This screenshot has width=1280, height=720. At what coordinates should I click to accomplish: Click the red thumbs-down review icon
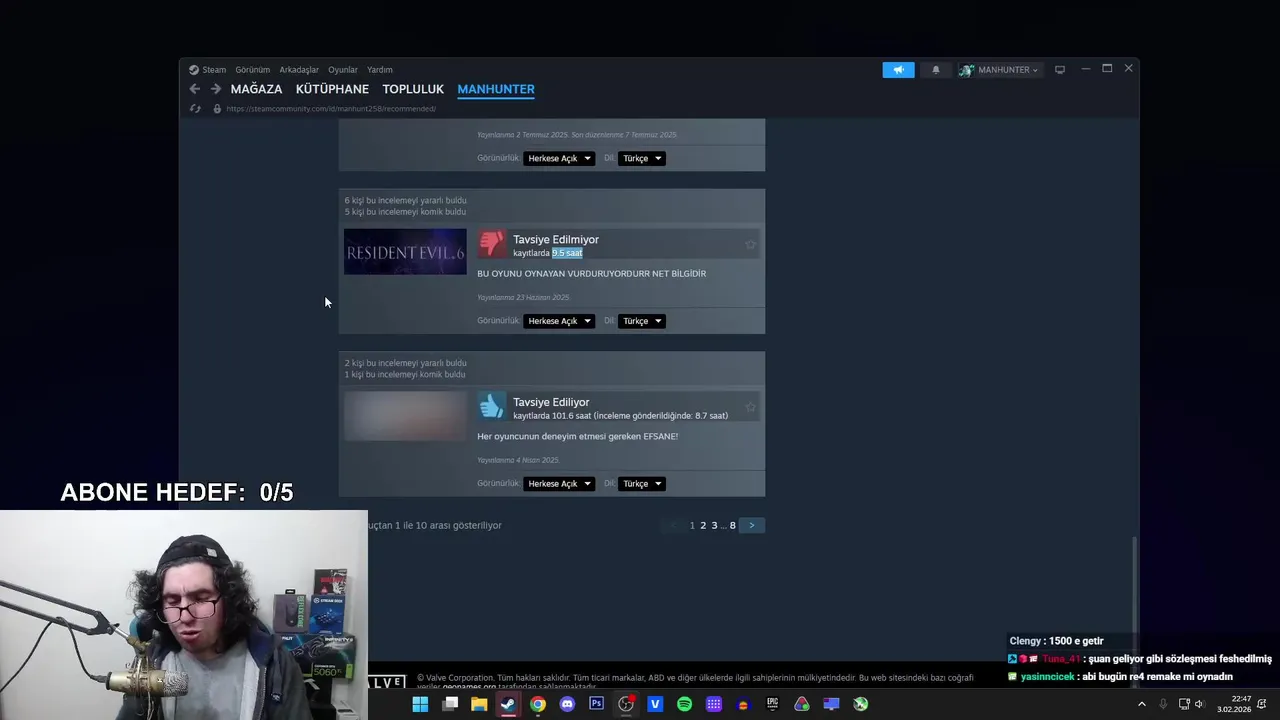pos(492,245)
